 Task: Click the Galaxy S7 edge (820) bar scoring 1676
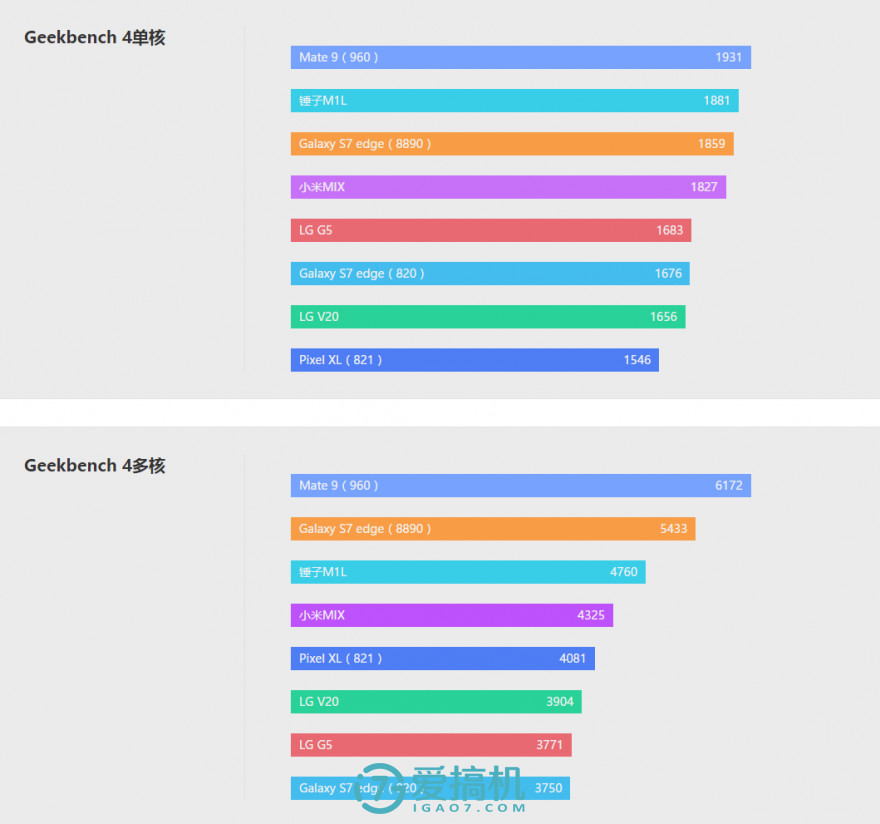pyautogui.click(x=490, y=273)
